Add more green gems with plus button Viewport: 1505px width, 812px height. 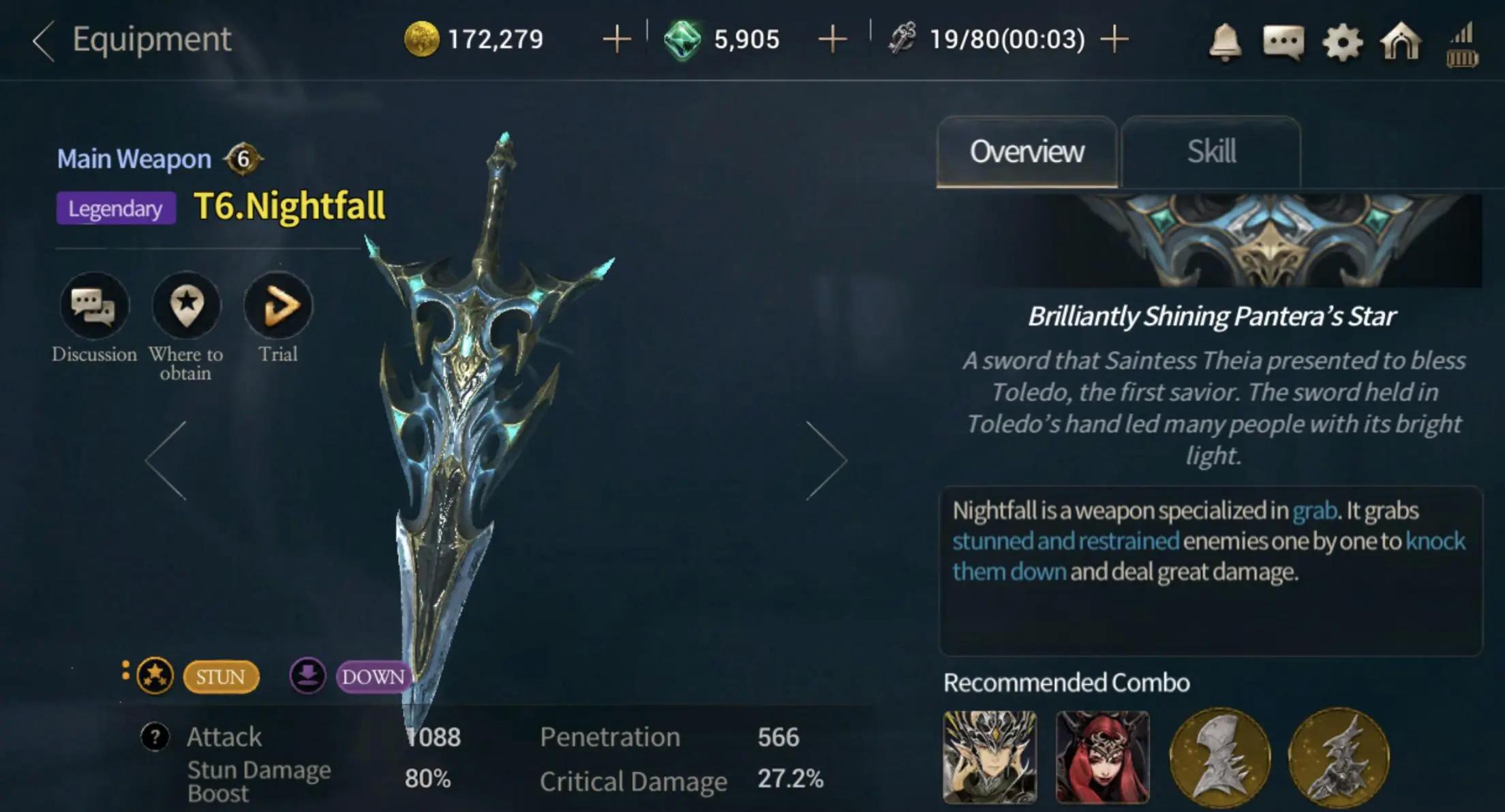pos(832,40)
